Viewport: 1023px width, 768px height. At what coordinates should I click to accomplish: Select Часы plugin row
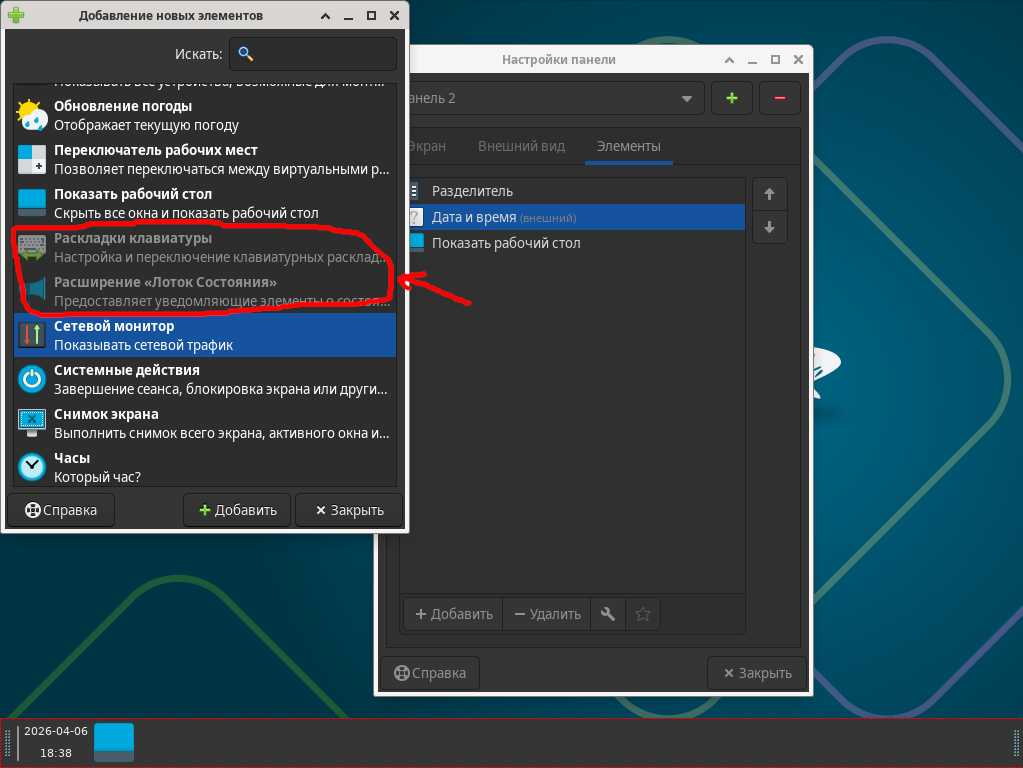205,467
